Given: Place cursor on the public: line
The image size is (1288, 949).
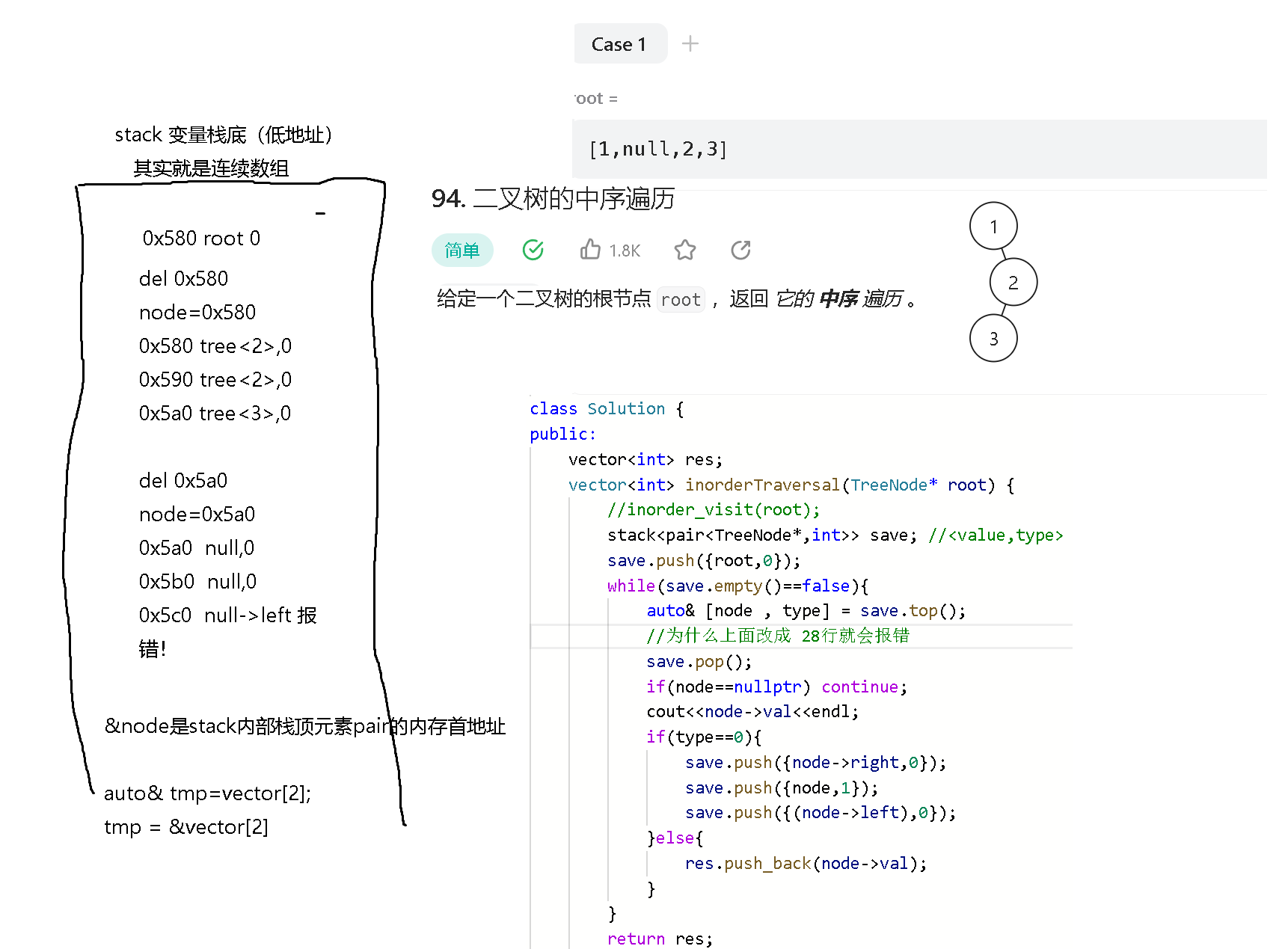Looking at the screenshot, I should [563, 434].
